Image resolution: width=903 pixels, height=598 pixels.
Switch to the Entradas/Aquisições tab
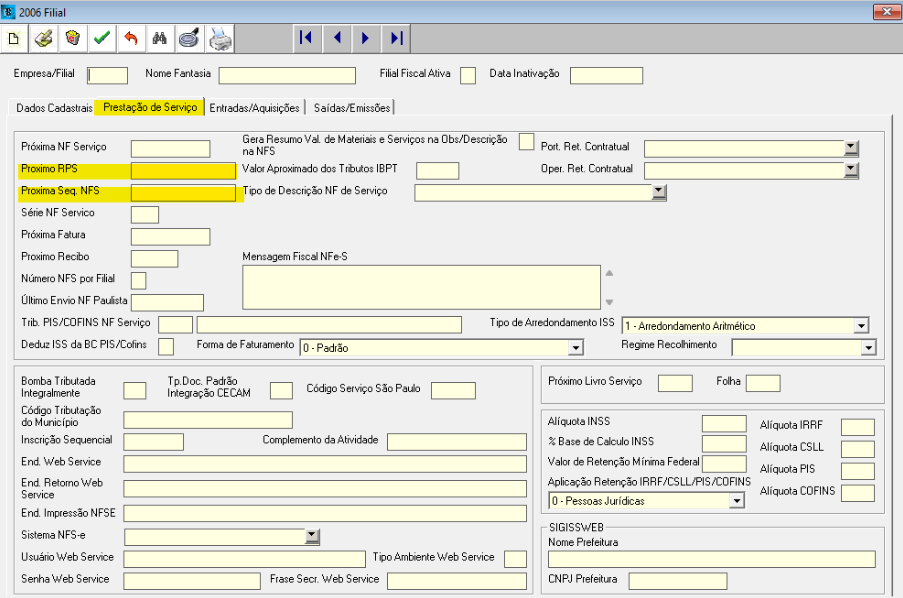tap(255, 107)
